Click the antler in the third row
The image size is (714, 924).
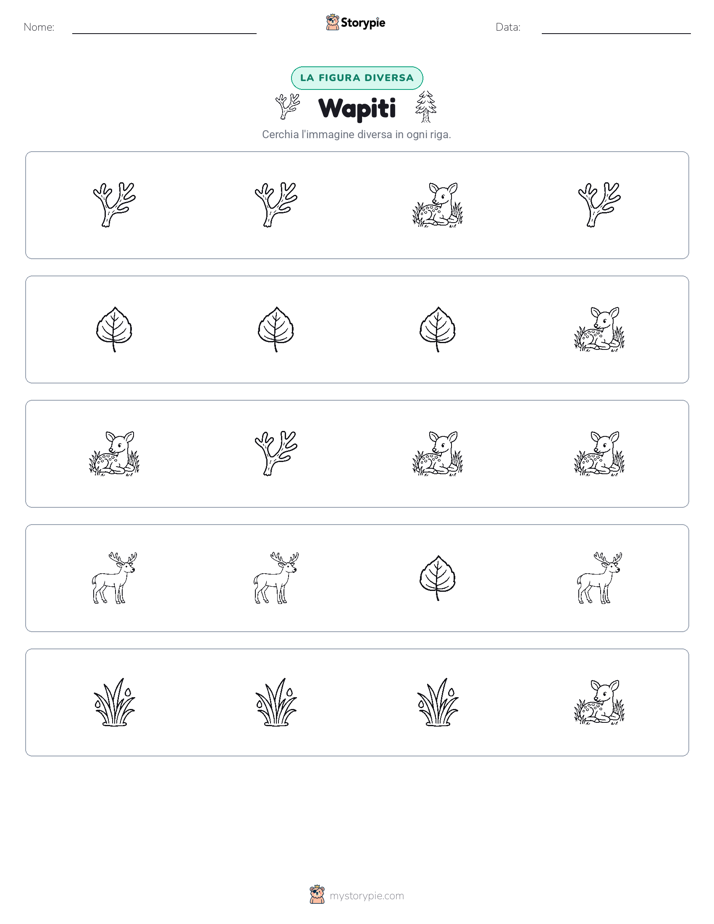click(276, 453)
